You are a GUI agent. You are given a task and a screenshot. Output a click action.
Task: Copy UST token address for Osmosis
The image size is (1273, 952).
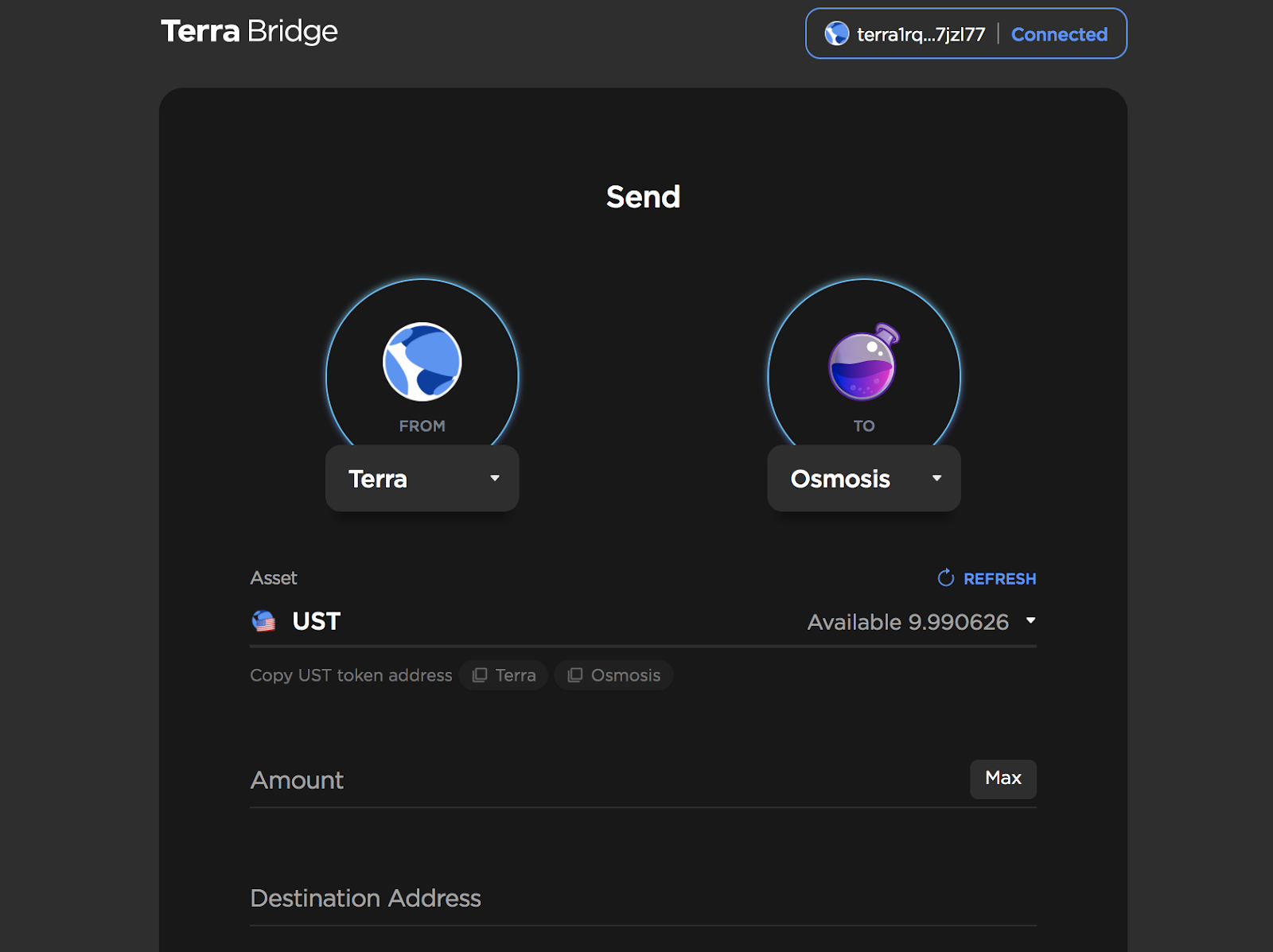point(613,675)
